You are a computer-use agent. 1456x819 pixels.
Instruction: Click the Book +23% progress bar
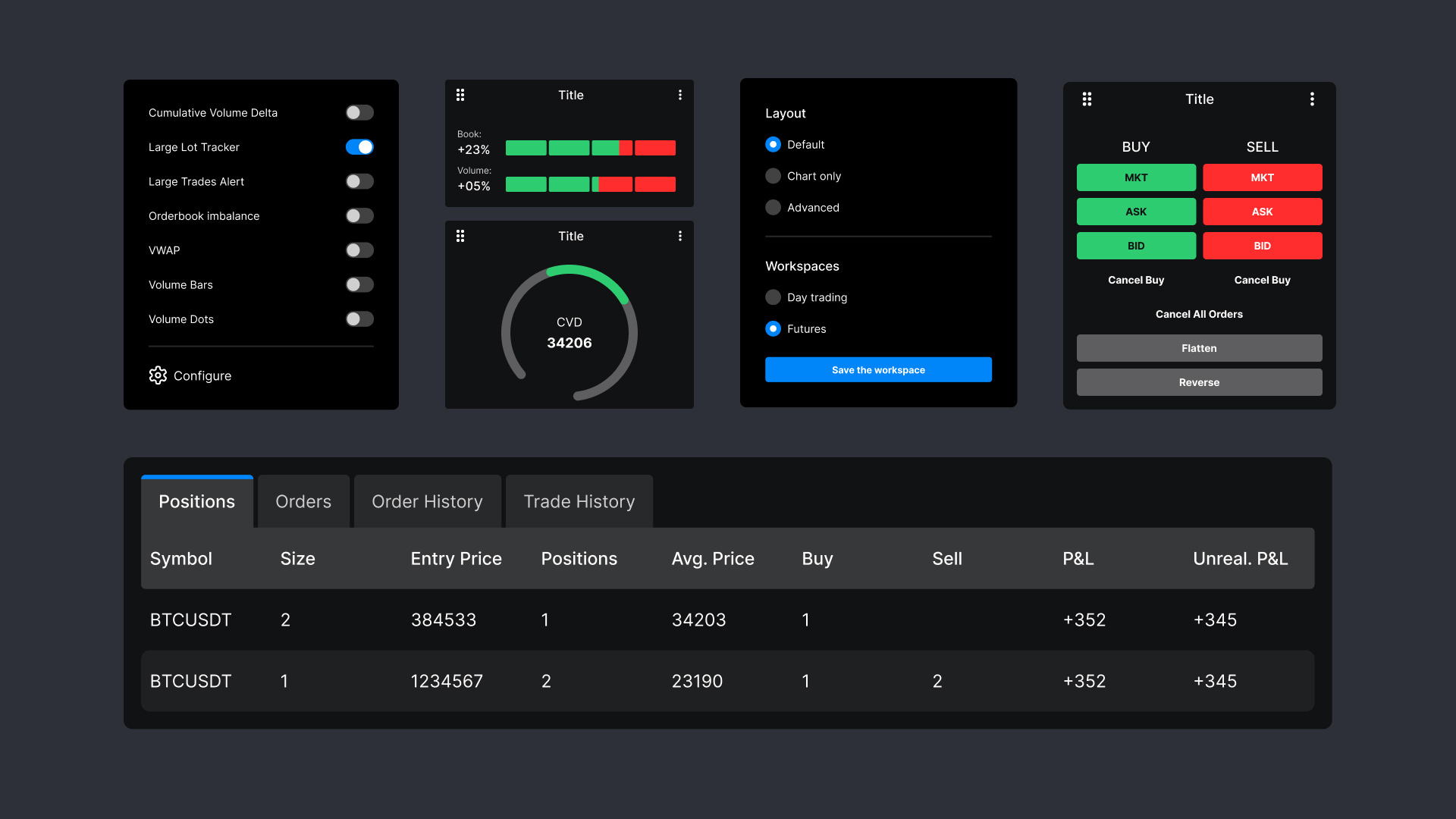pyautogui.click(x=590, y=147)
